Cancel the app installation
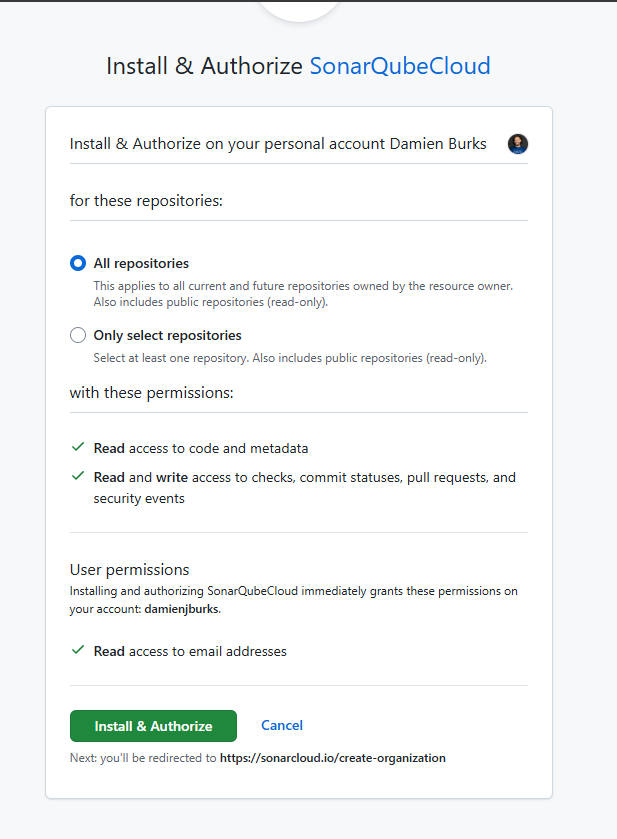This screenshot has height=839, width=617. tap(282, 726)
